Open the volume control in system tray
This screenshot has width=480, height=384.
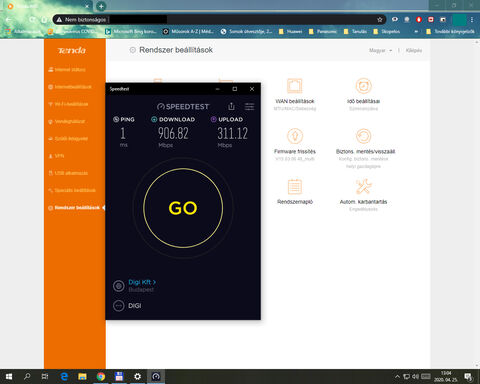tap(415, 377)
